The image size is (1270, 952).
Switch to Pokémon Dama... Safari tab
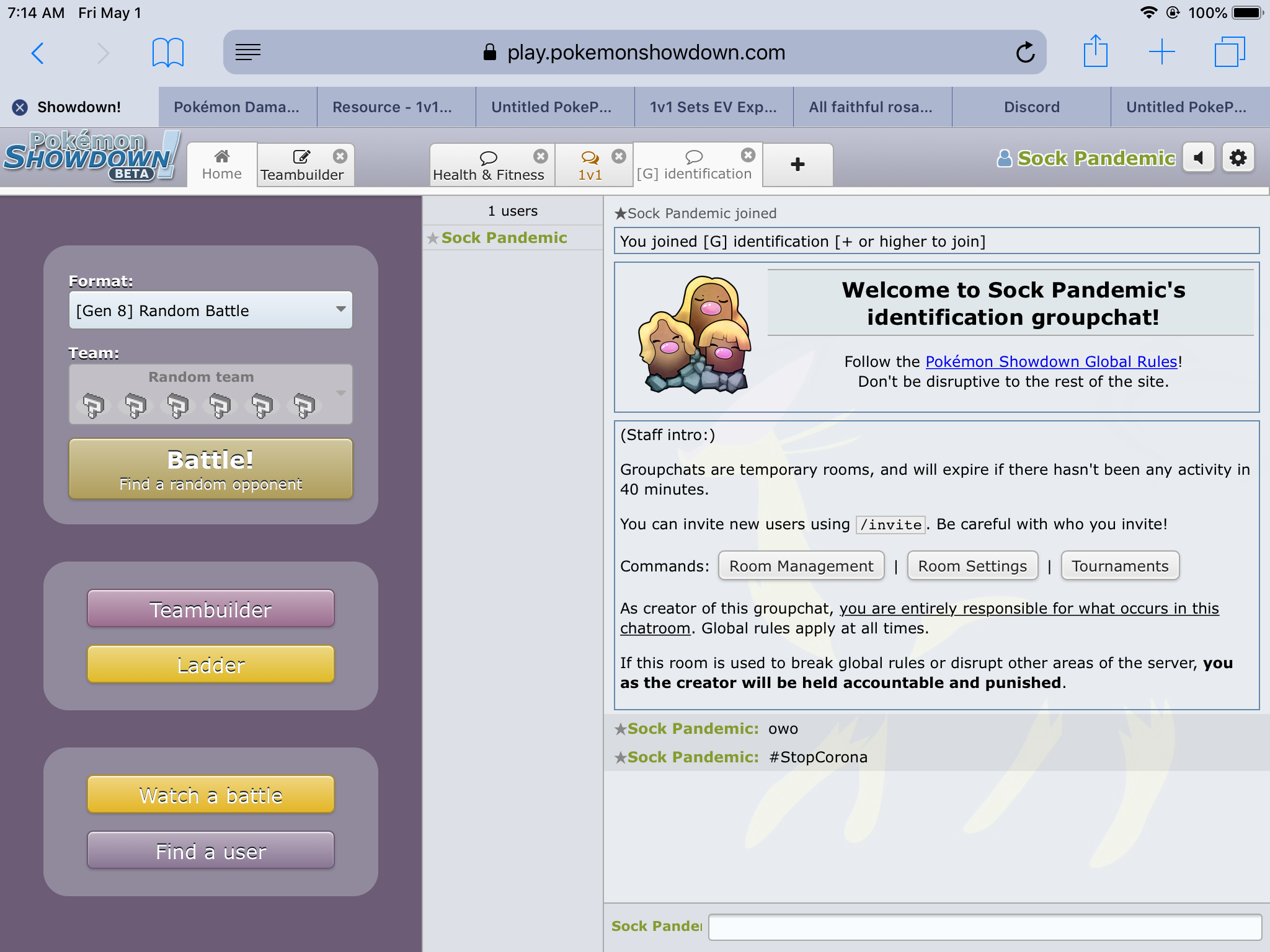tap(237, 107)
